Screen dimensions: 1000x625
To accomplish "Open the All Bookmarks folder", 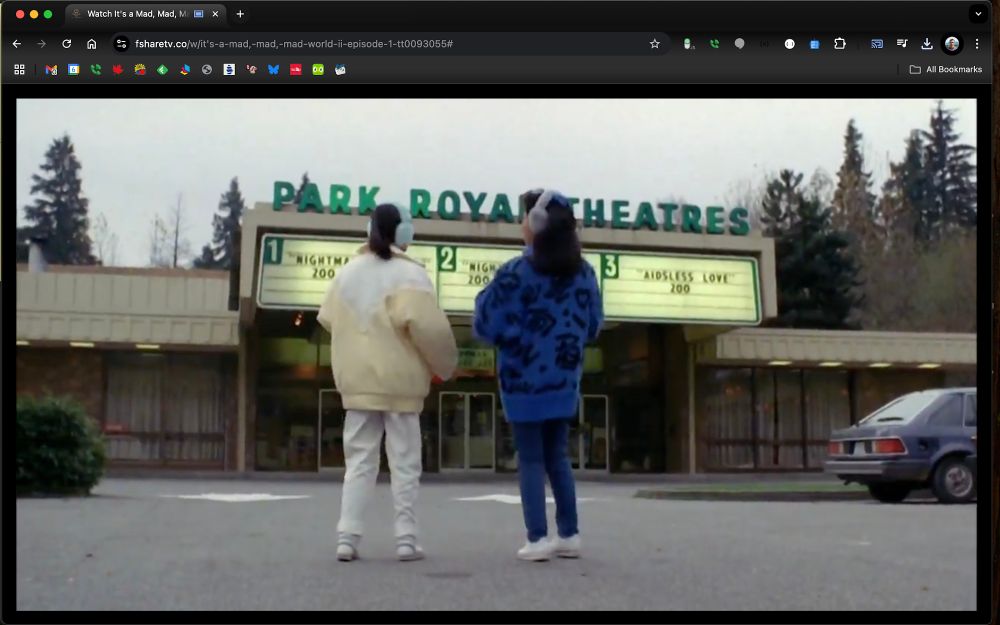I will tap(946, 70).
